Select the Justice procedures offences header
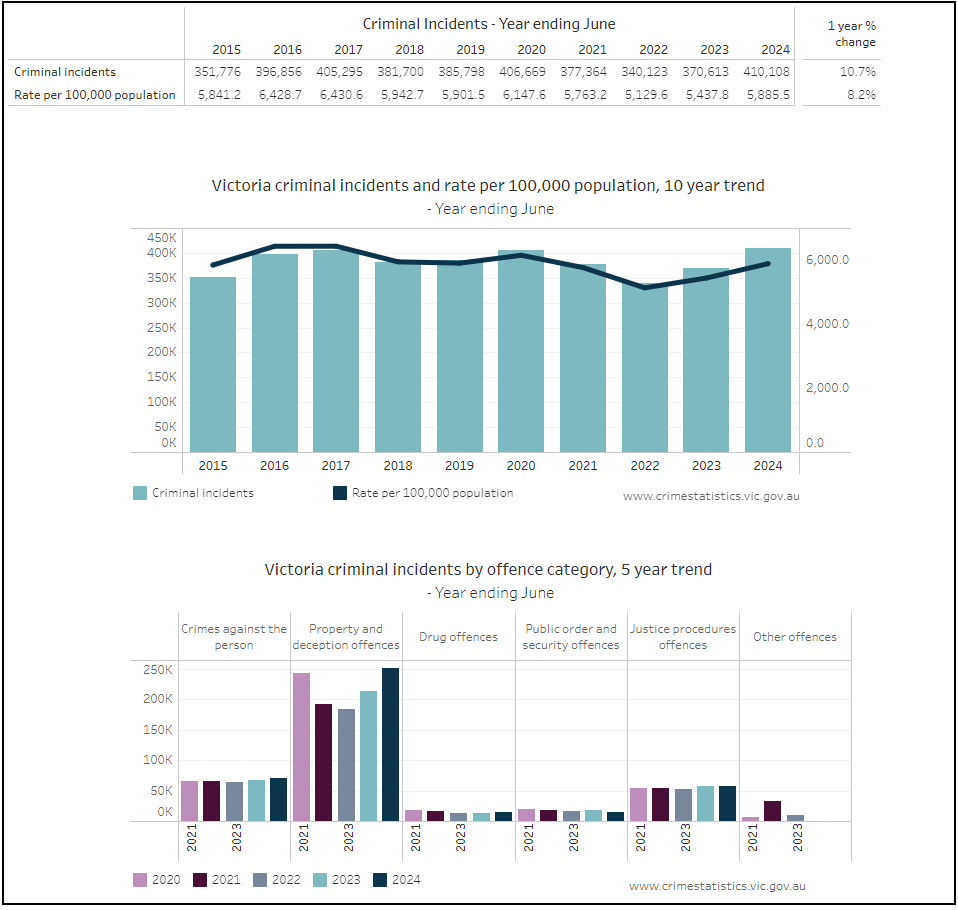Screen dimensions: 958x910 683,637
